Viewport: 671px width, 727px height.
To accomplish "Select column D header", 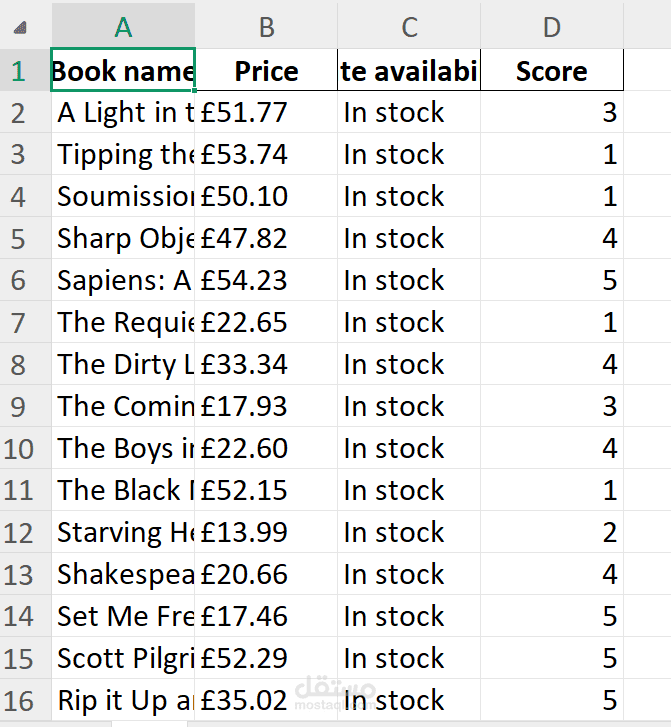I will click(552, 27).
